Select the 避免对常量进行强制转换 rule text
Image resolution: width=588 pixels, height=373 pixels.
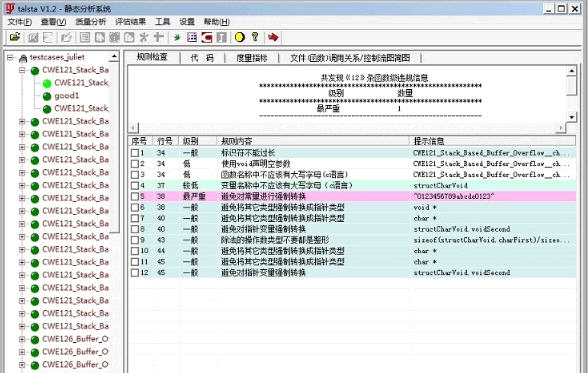(263, 196)
